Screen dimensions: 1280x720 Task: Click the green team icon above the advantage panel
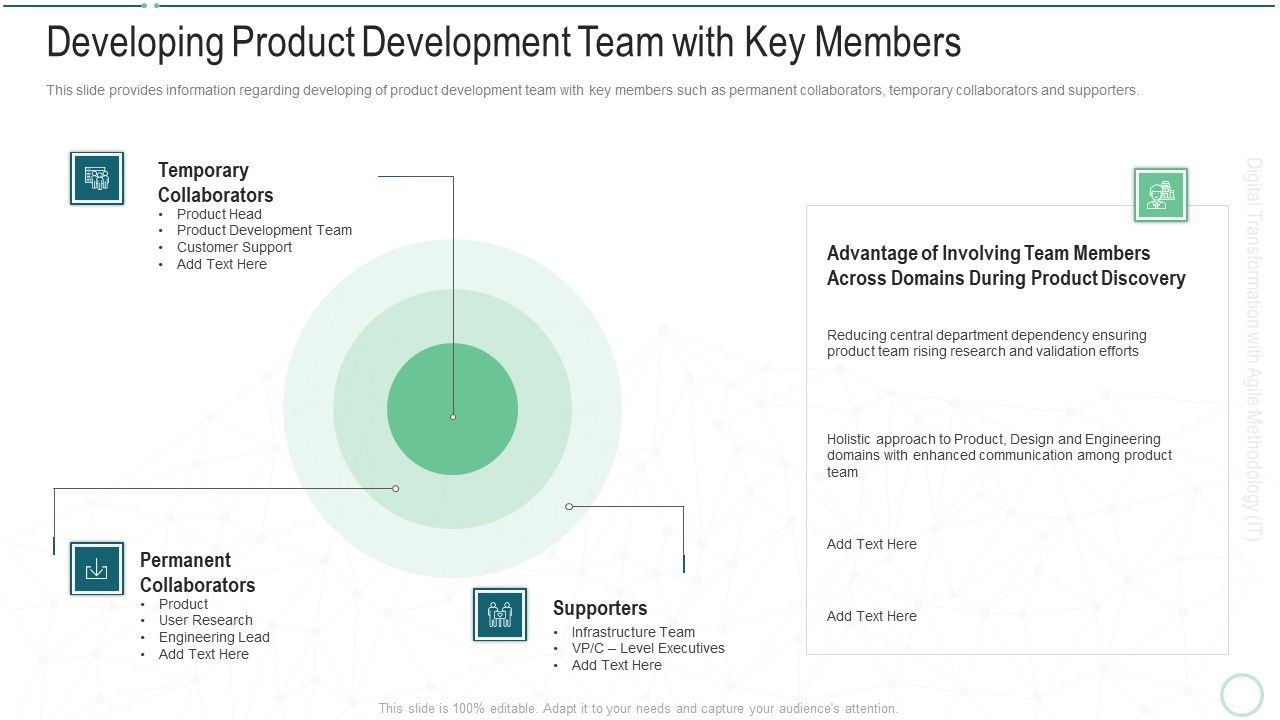click(1161, 194)
